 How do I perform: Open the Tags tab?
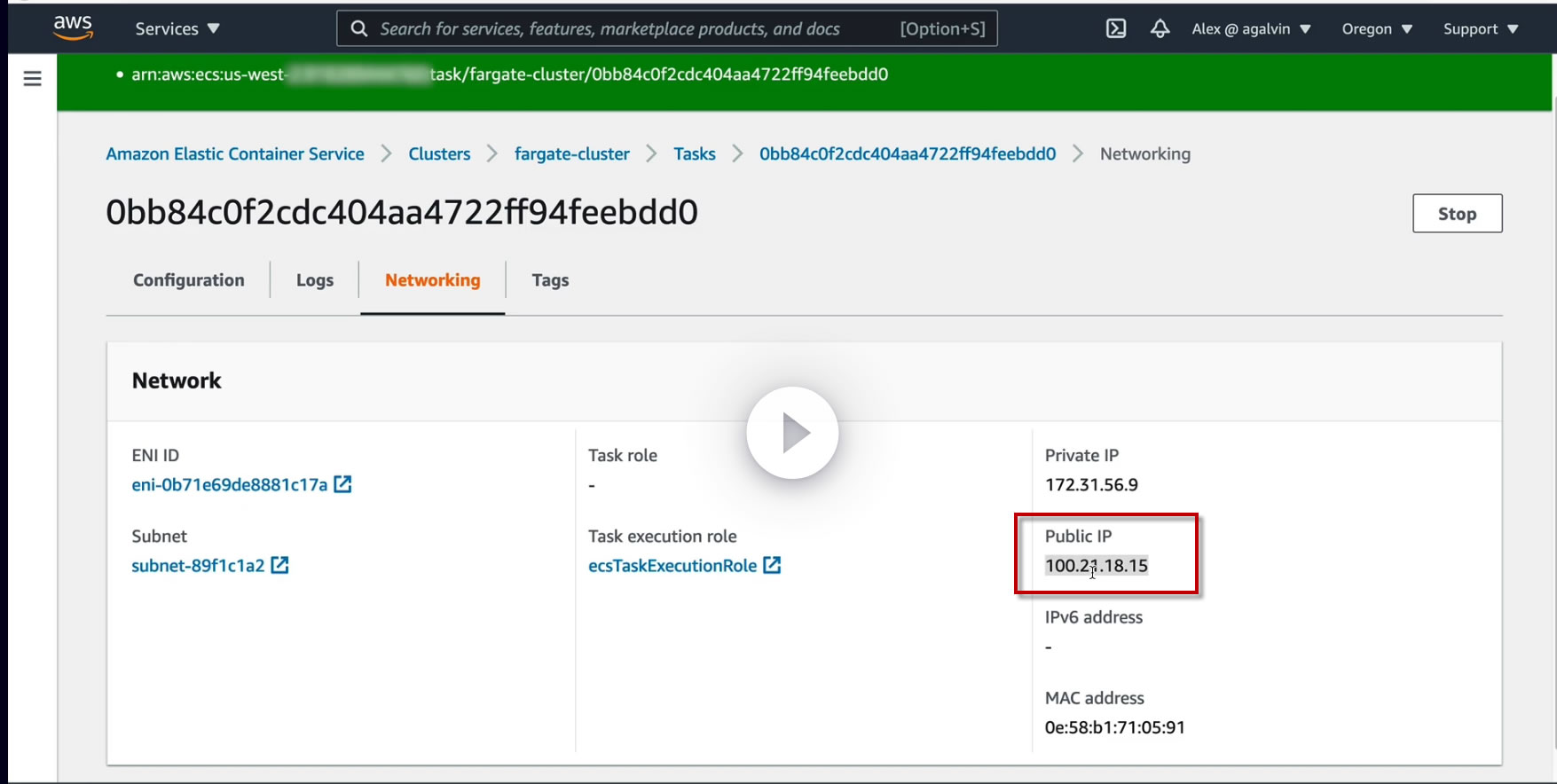(x=550, y=280)
